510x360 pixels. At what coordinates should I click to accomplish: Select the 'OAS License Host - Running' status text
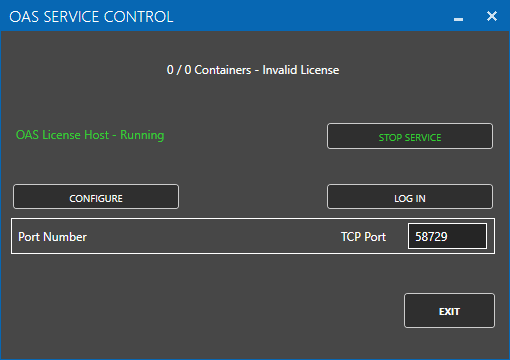tap(90, 135)
